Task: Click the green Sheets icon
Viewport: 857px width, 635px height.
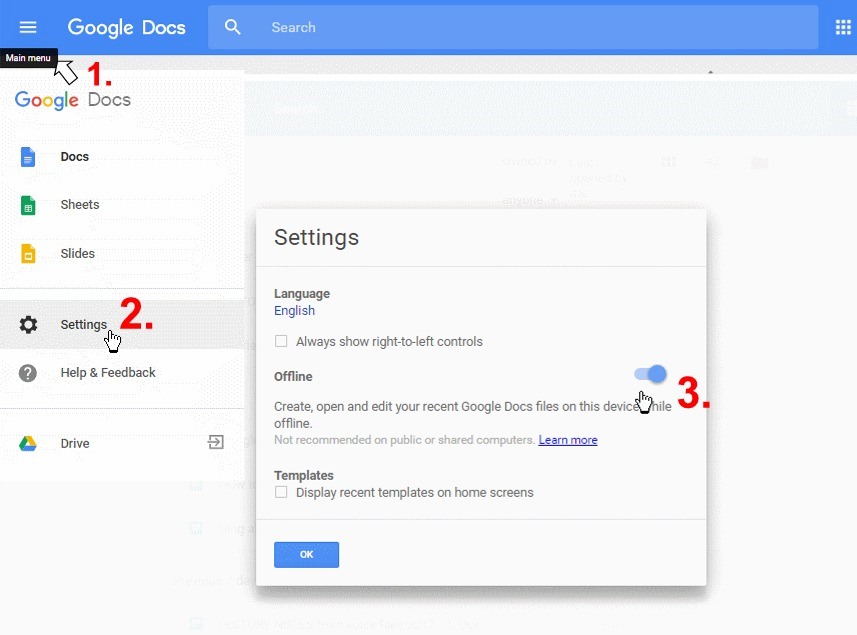Action: (x=28, y=205)
